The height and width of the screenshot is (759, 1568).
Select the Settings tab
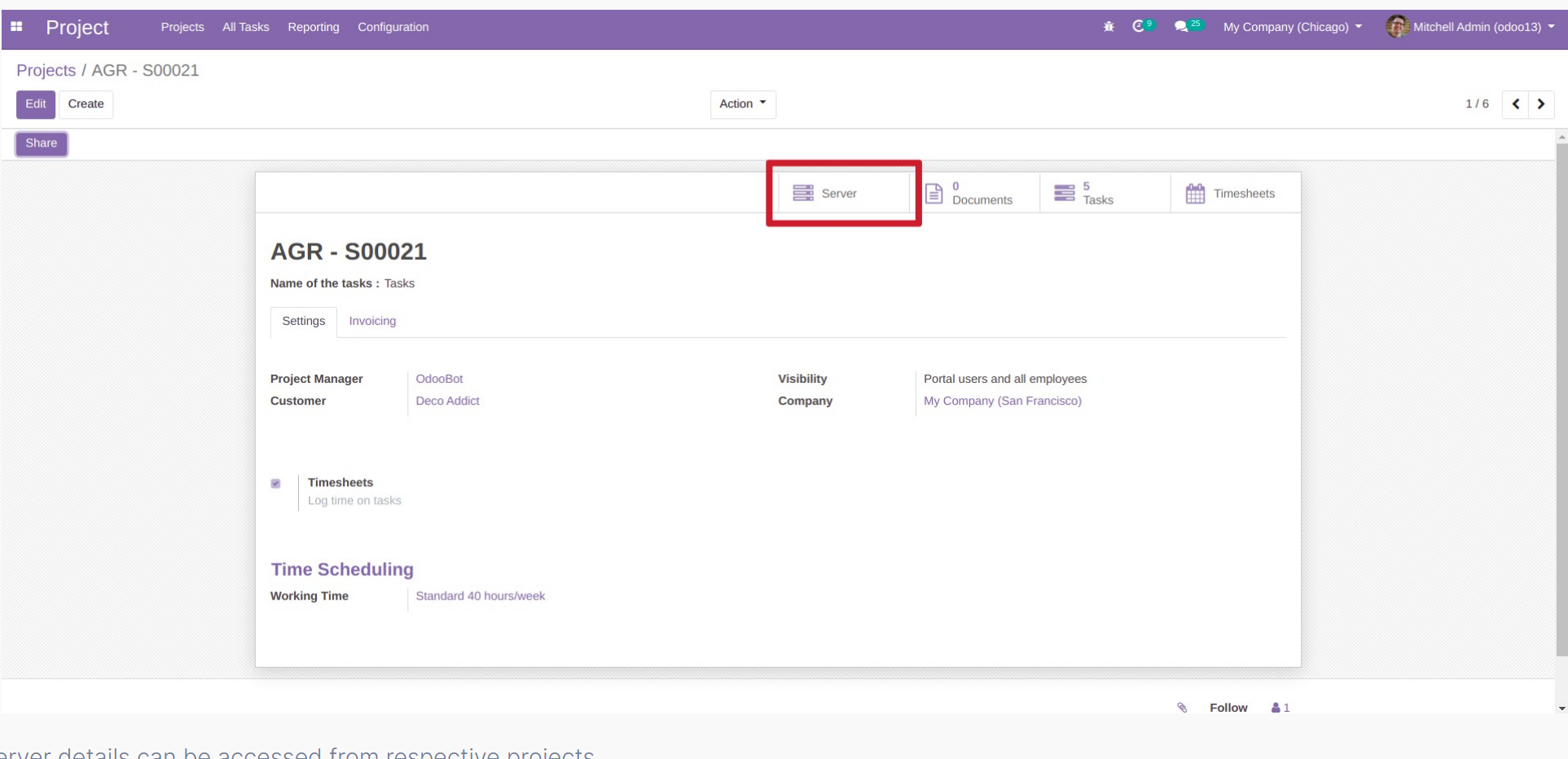pos(304,322)
